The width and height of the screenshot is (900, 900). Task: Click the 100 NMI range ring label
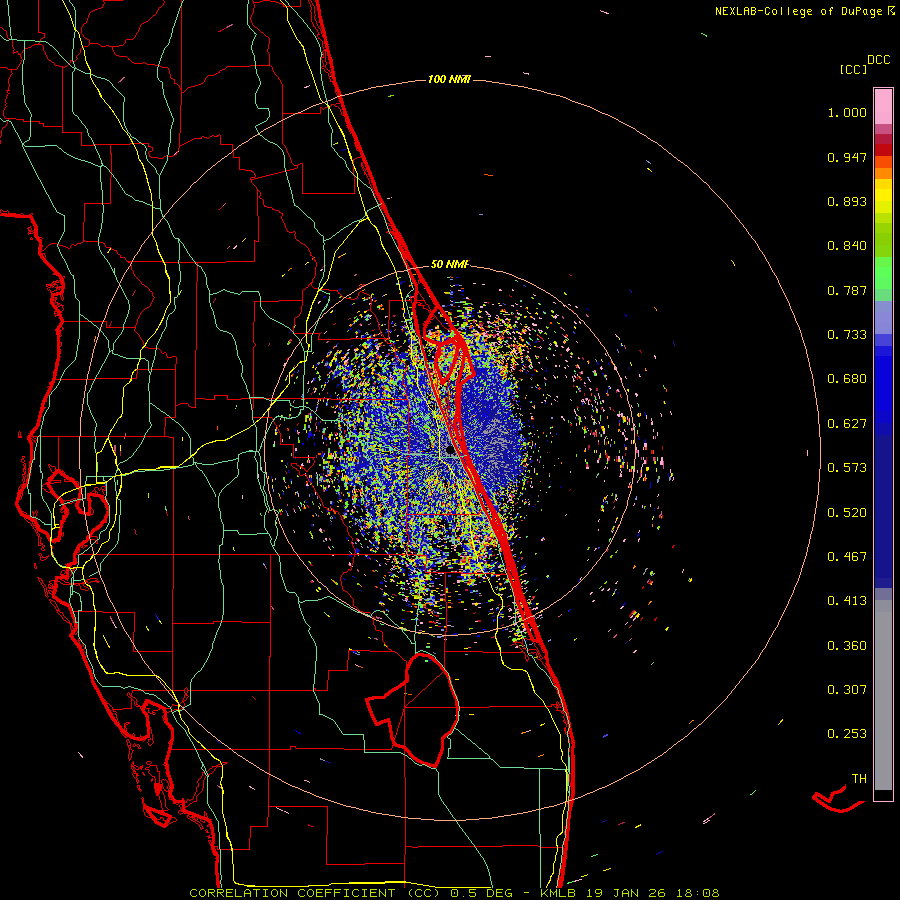click(449, 79)
